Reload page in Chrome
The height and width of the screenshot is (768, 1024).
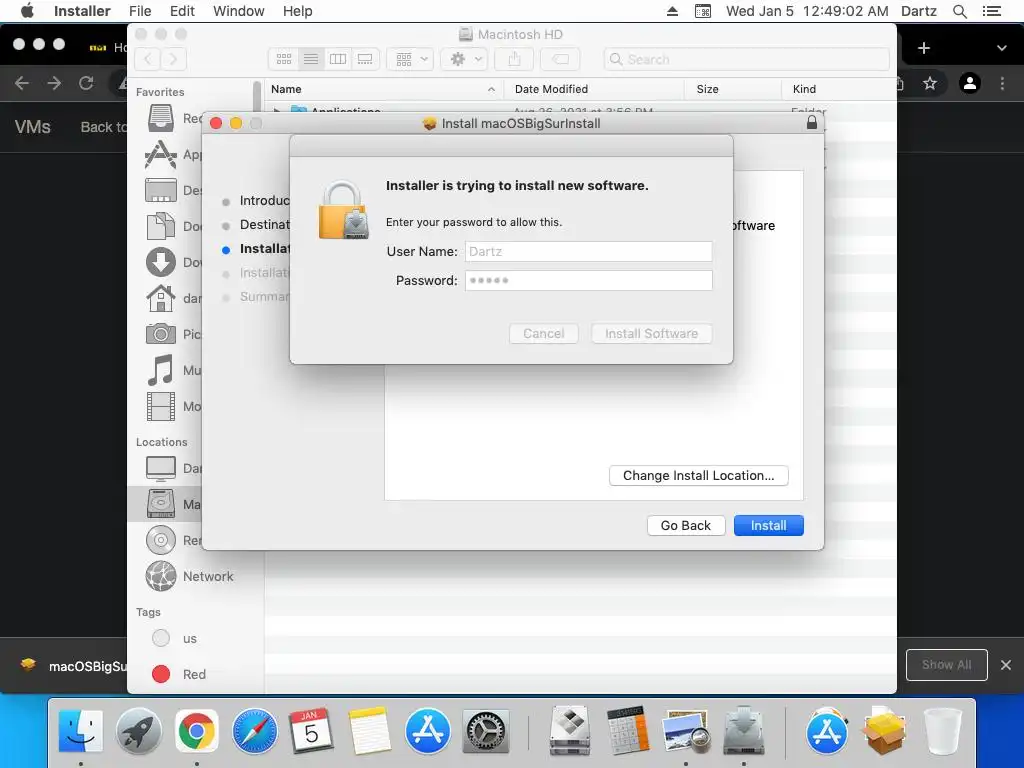(x=86, y=83)
